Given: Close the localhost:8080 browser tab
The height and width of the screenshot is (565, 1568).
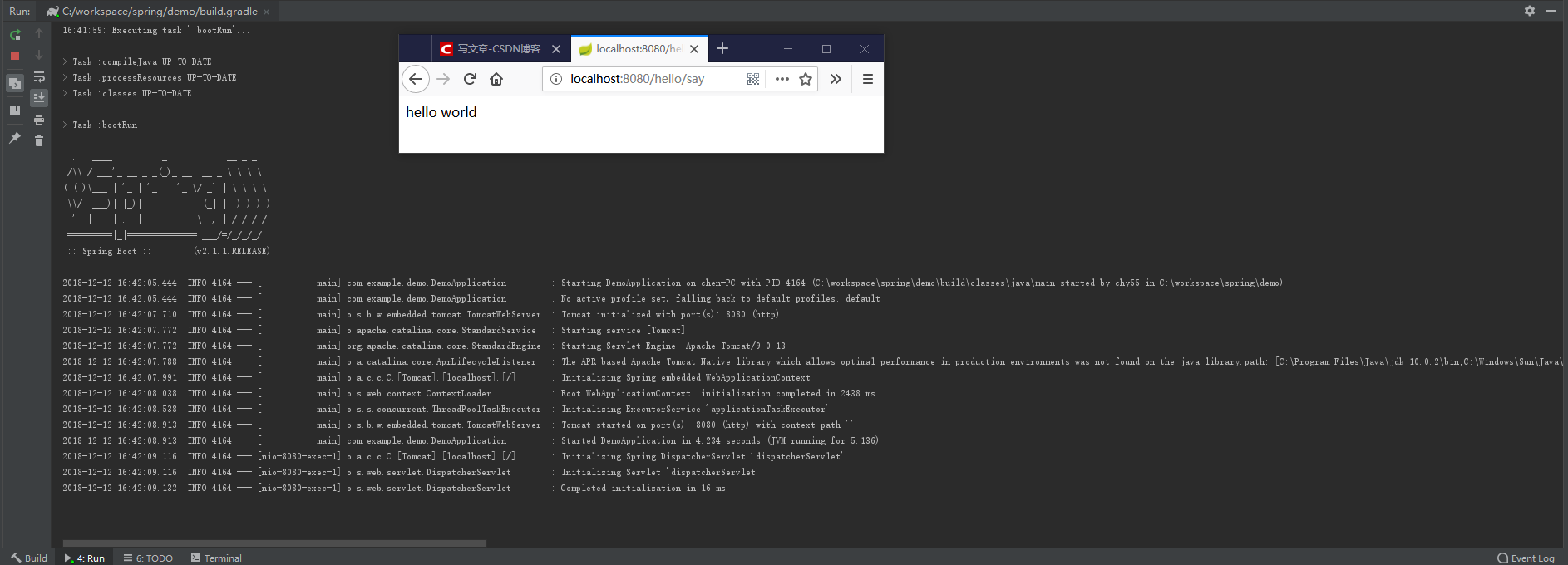Looking at the screenshot, I should pyautogui.click(x=694, y=49).
